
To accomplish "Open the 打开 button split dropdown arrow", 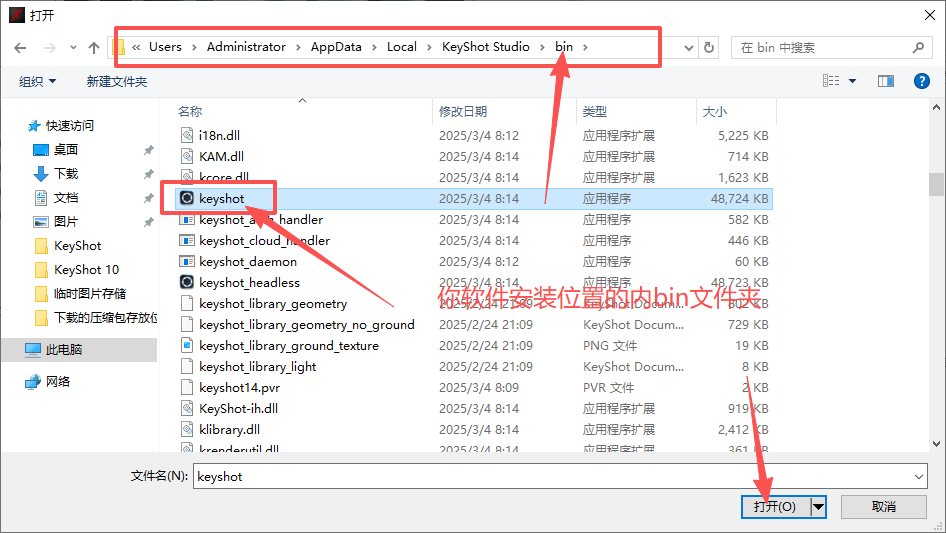I will click(818, 506).
